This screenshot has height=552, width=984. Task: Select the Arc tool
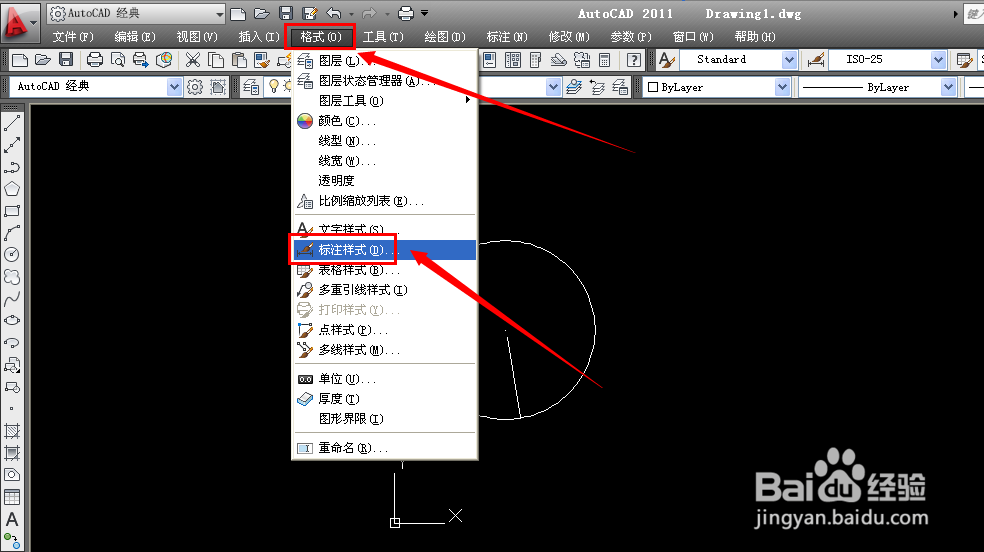pos(12,233)
